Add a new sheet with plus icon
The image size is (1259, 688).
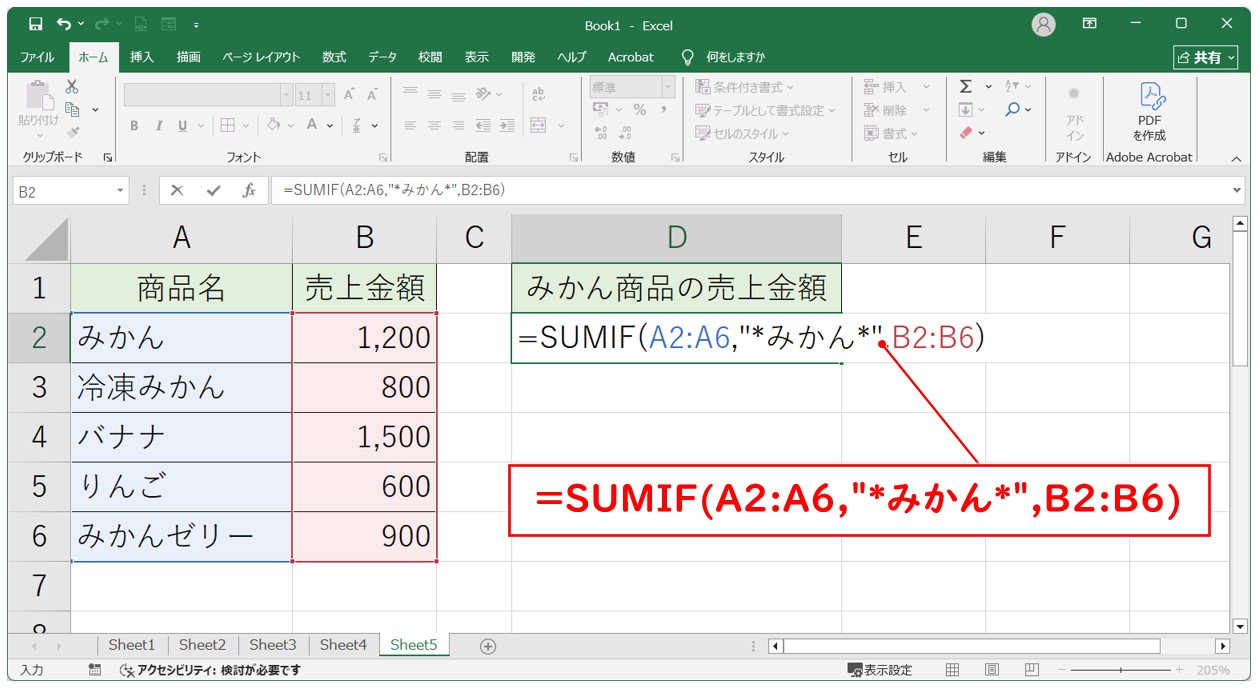click(x=488, y=646)
